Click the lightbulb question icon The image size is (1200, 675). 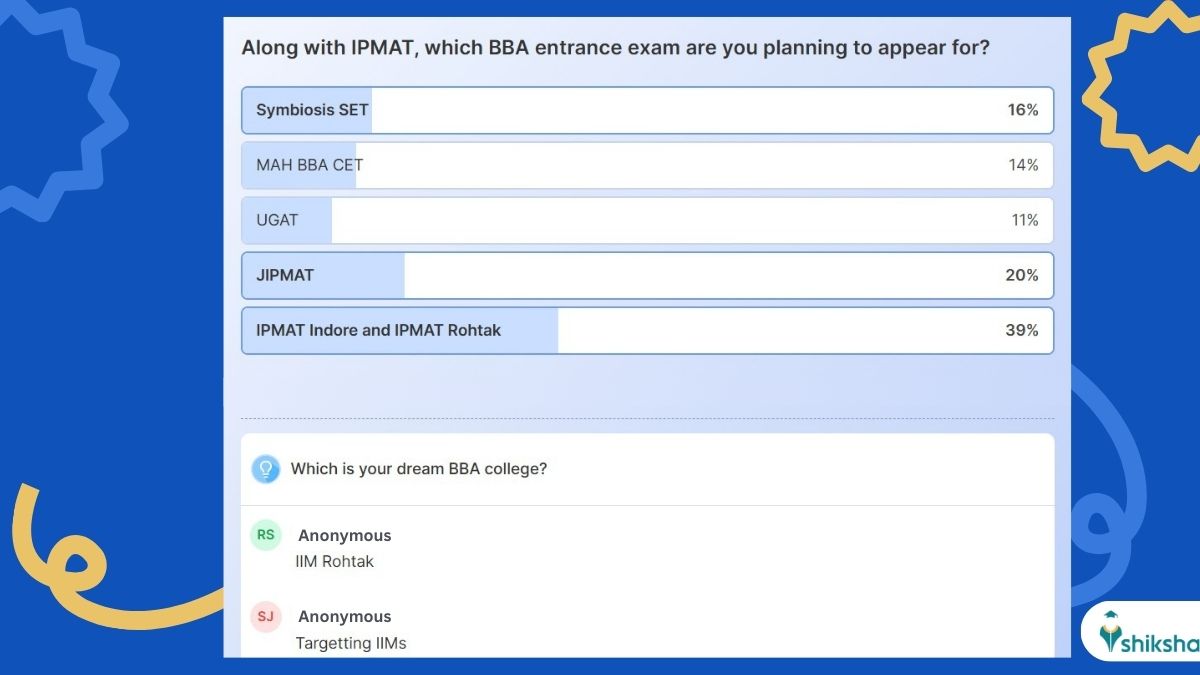[x=265, y=469]
